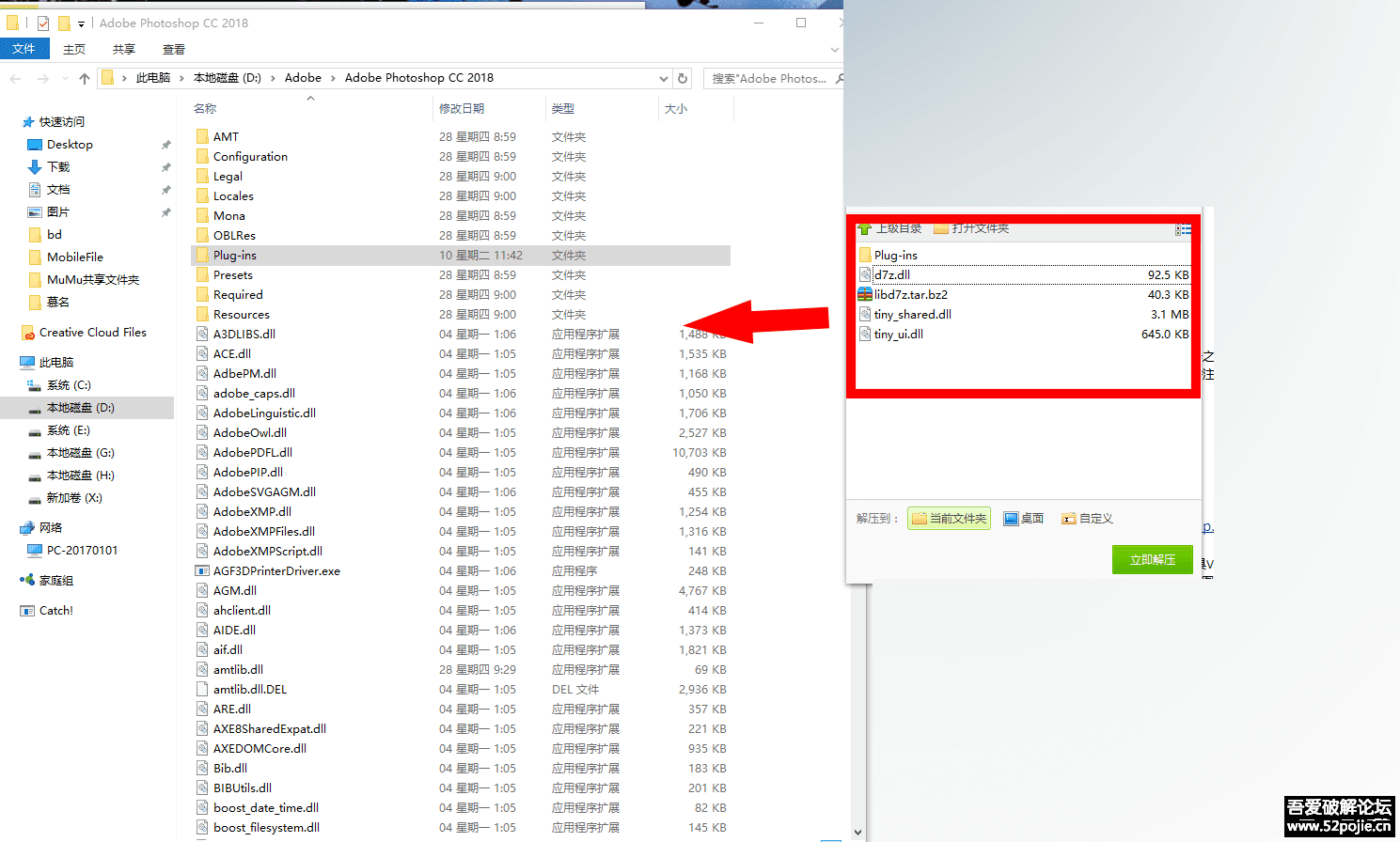The height and width of the screenshot is (842, 1400).
Task: Open the 文件 menu in Explorer
Action: pyautogui.click(x=24, y=49)
